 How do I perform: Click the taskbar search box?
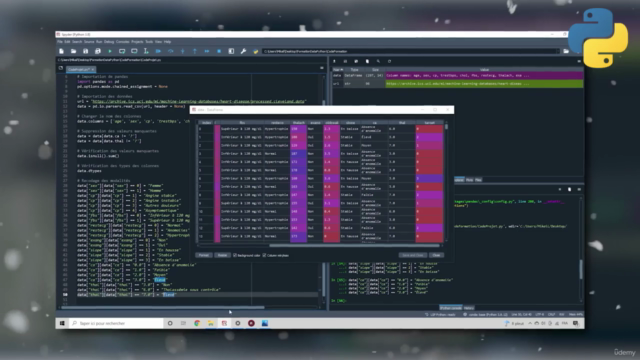pyautogui.click(x=116, y=323)
